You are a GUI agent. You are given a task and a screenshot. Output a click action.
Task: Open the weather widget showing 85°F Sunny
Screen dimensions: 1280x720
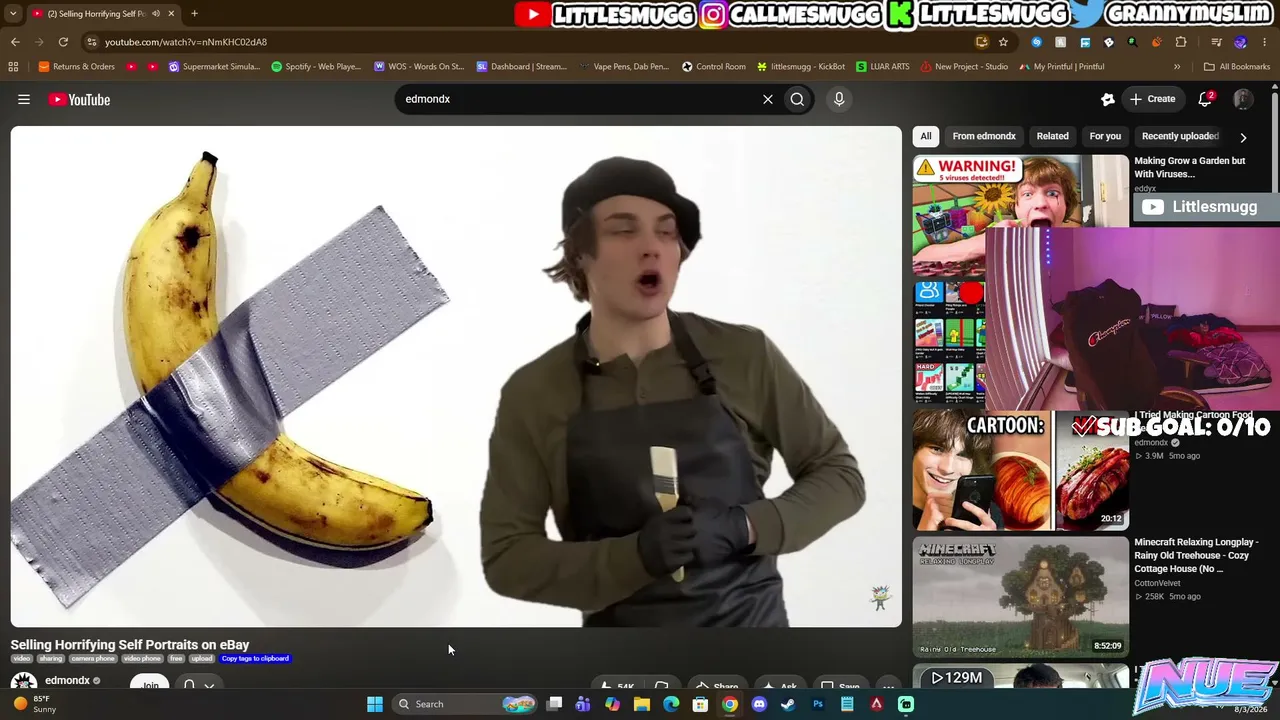click(x=36, y=704)
